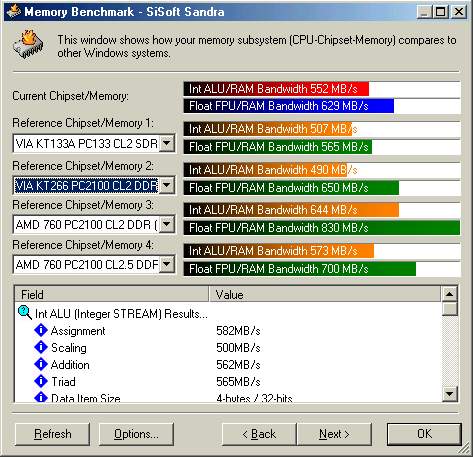The width and height of the screenshot is (473, 457).
Task: Select the Triad row text
Action: pyautogui.click(x=63, y=382)
